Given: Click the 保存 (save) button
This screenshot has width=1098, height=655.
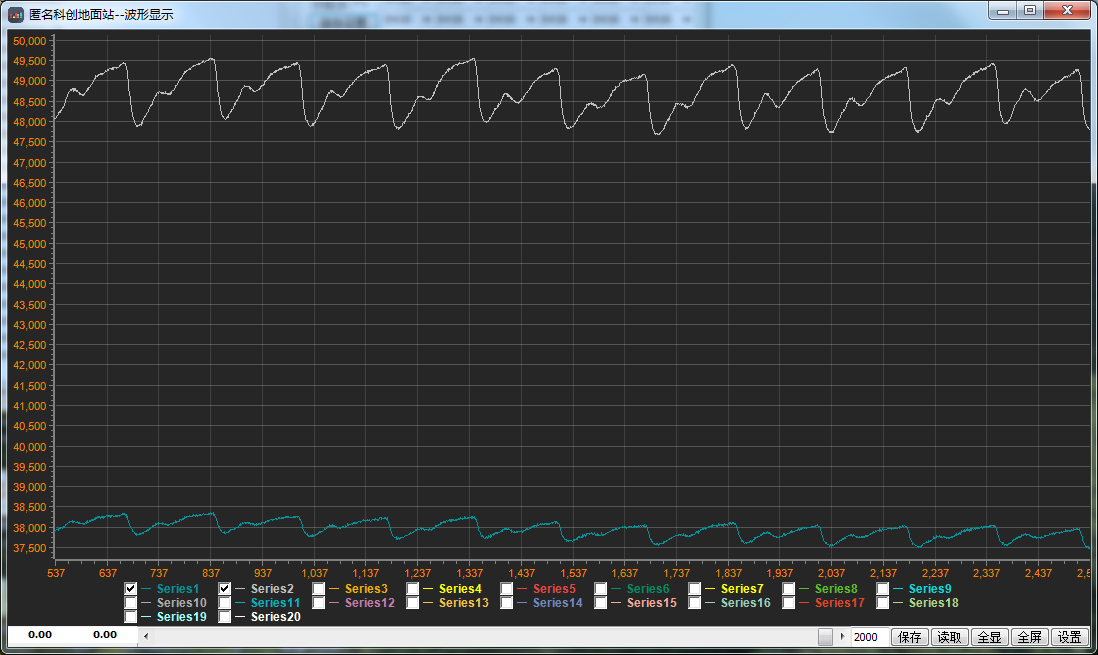Looking at the screenshot, I should (x=910, y=637).
